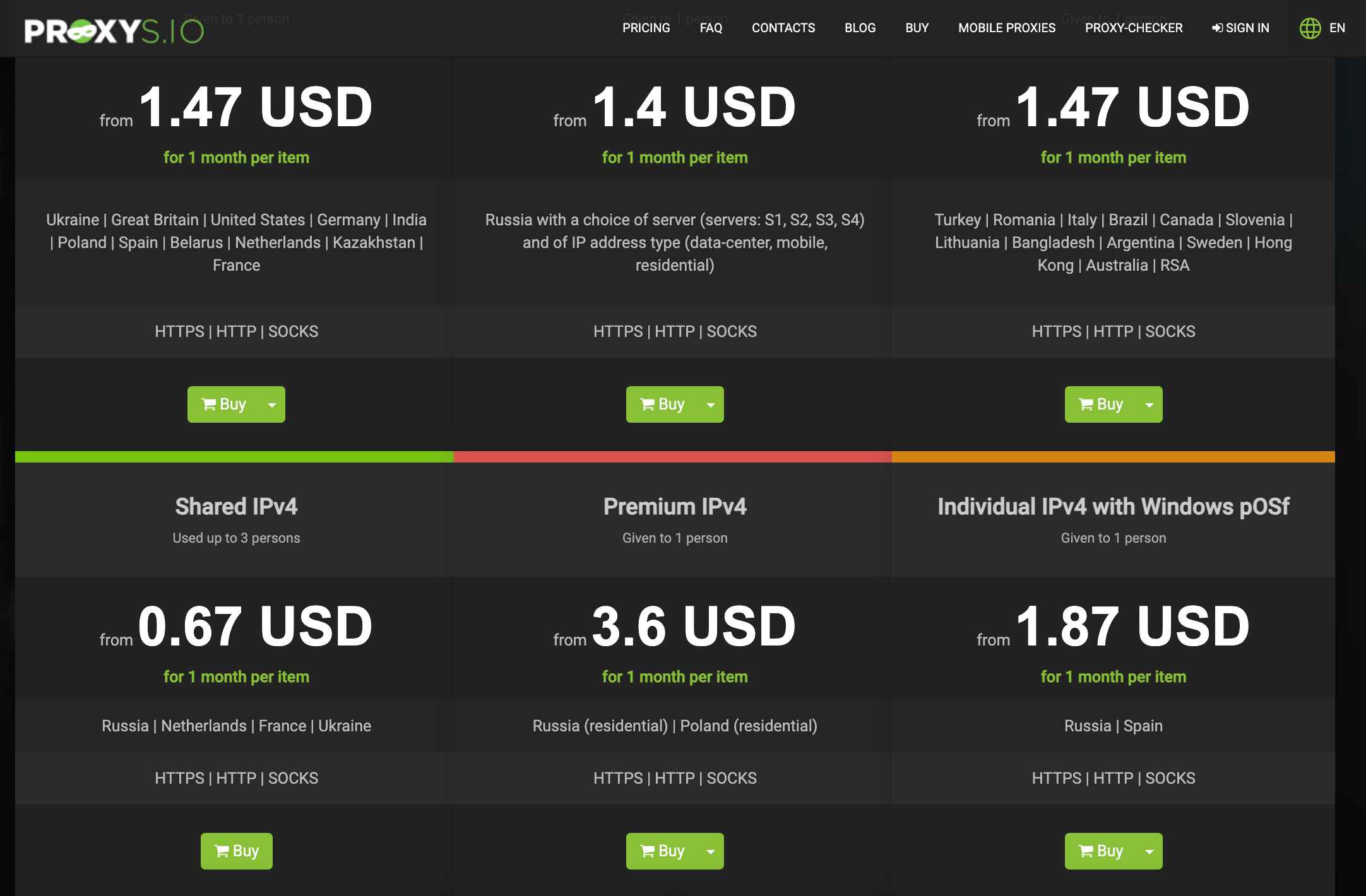Go to the FAQ page
Image resolution: width=1366 pixels, height=896 pixels.
coord(711,28)
